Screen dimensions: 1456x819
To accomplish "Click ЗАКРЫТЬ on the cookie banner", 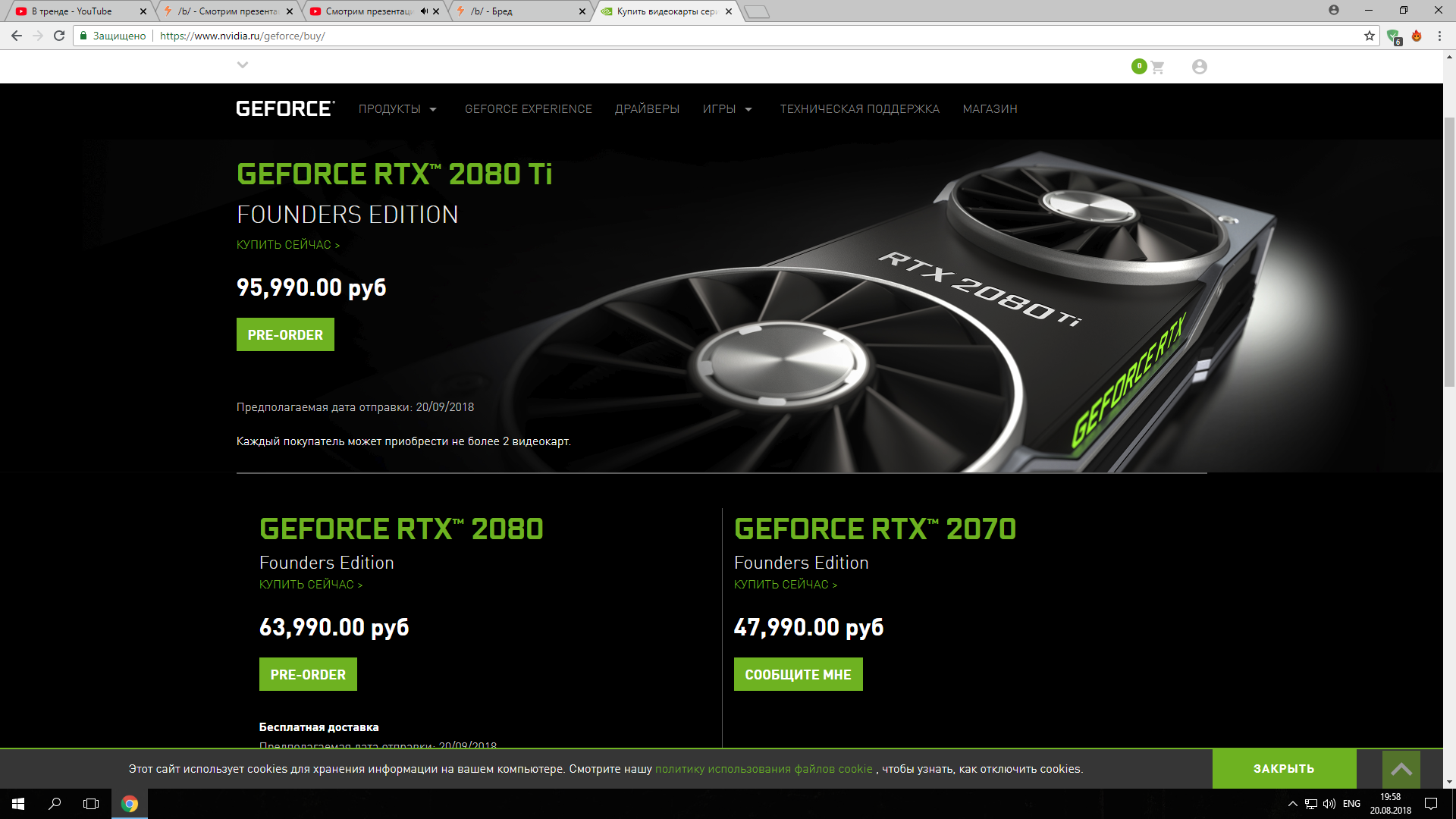I will 1284,769.
